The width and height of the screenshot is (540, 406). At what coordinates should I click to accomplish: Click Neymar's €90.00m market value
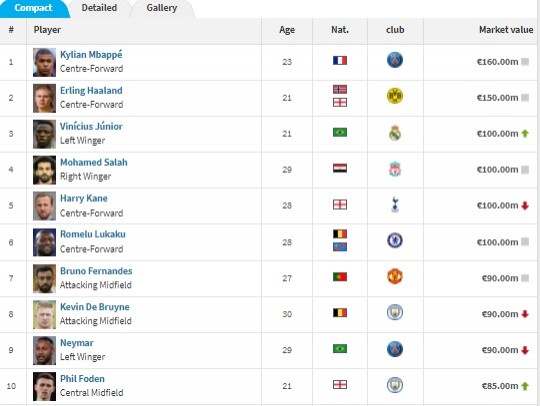[500, 350]
